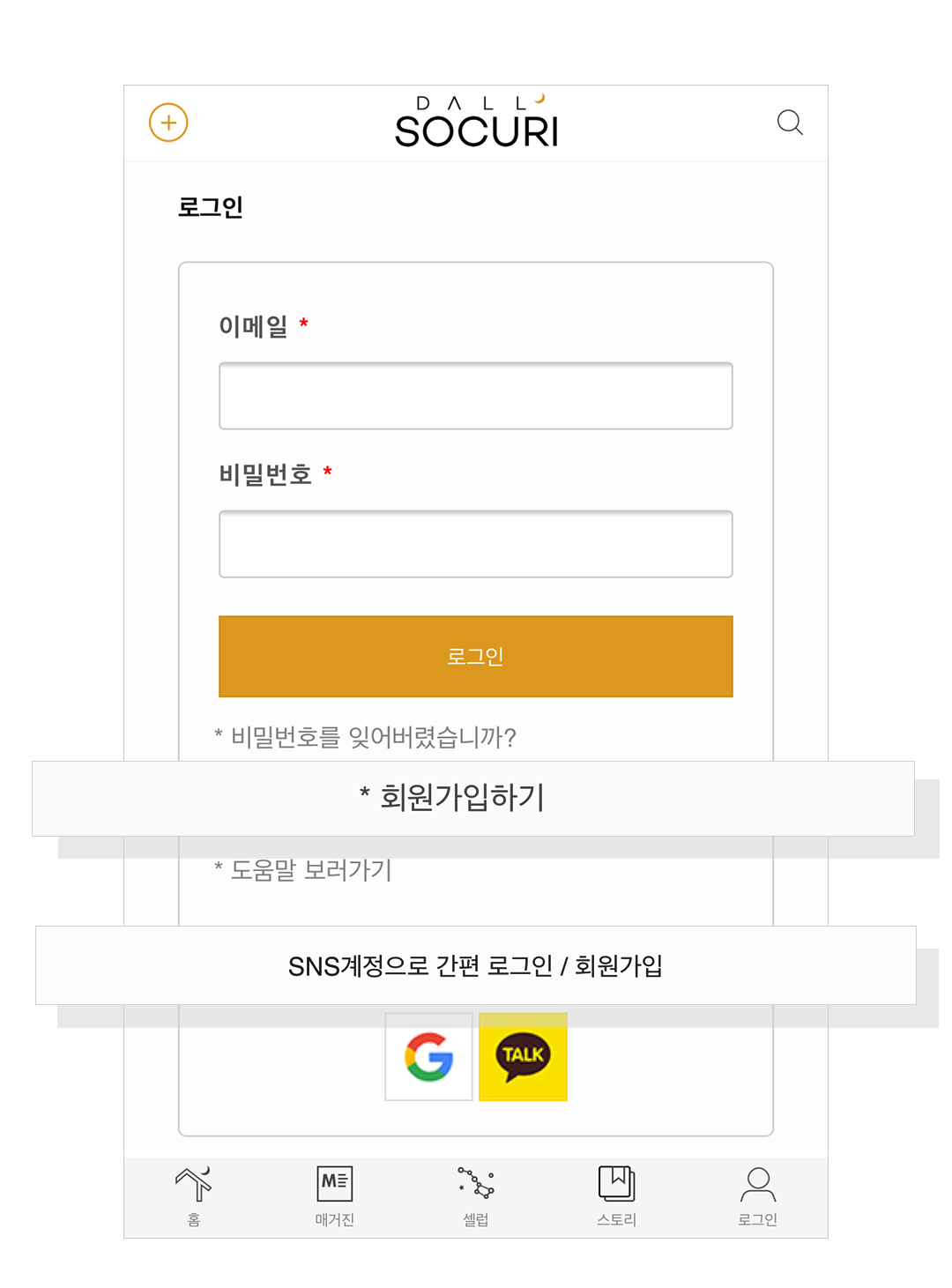Tap the search magnifier icon
Image resolution: width=952 pixels, height=1288 pixels.
(x=790, y=123)
